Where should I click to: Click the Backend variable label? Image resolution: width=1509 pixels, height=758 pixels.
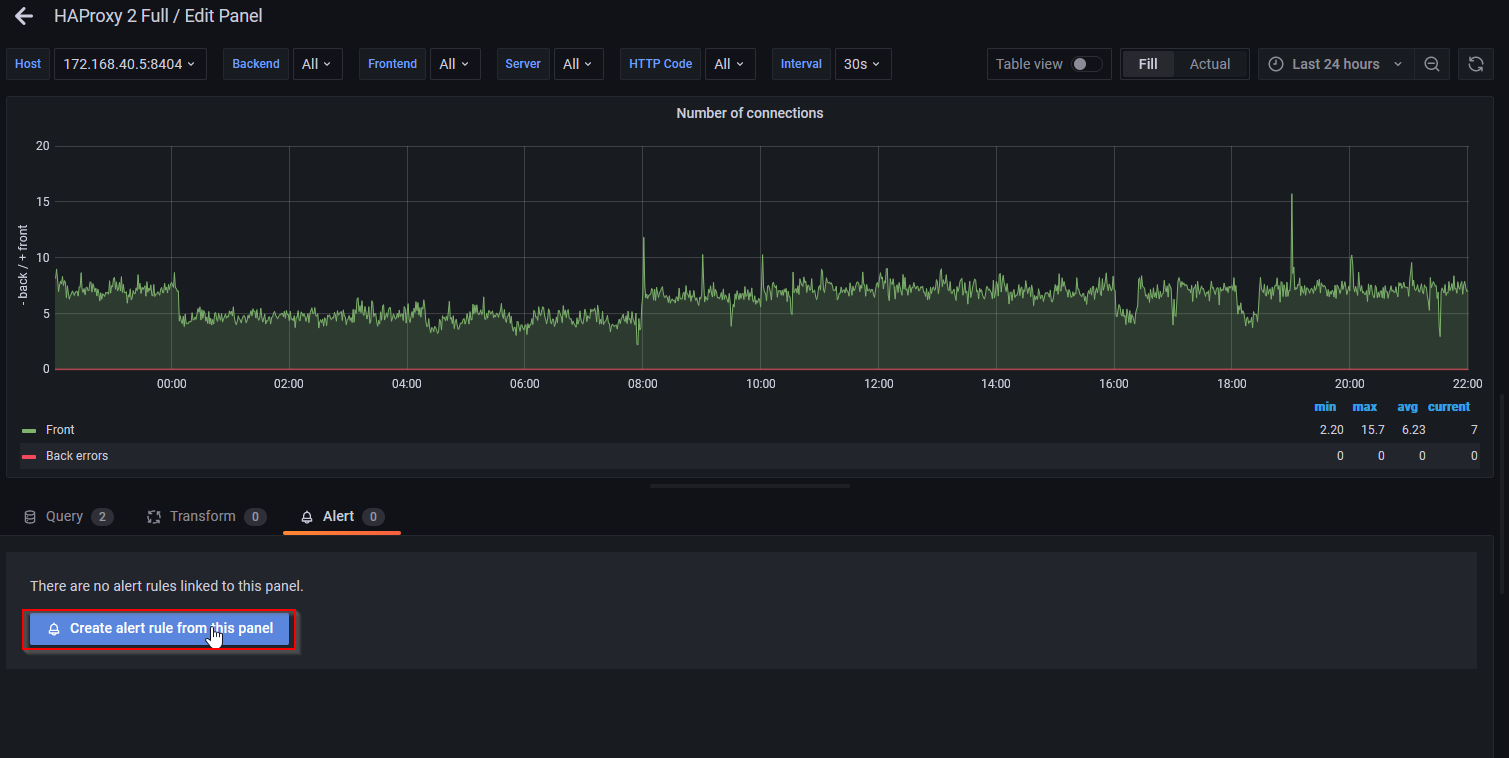tap(256, 64)
